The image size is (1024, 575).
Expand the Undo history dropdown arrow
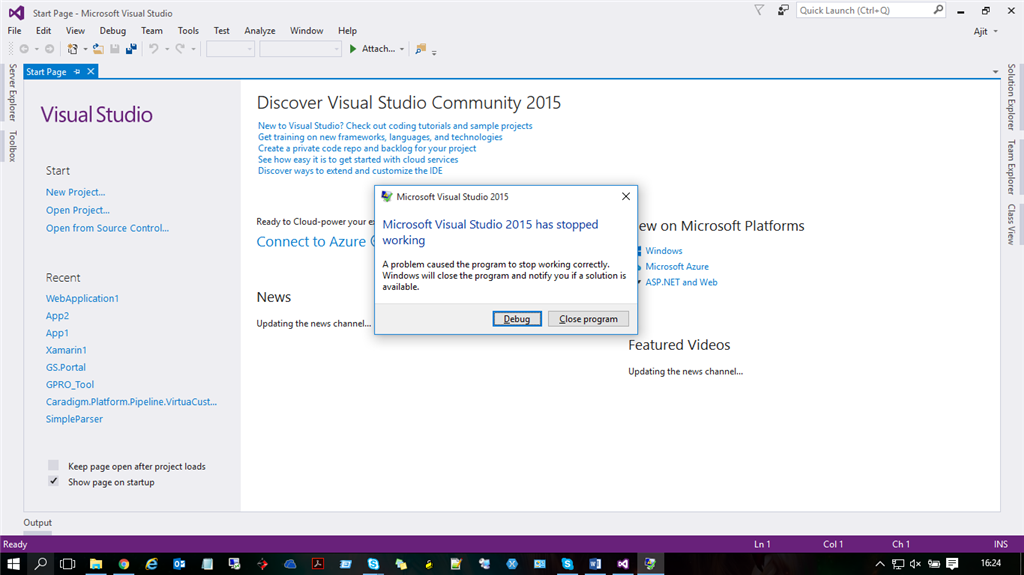pyautogui.click(x=167, y=50)
